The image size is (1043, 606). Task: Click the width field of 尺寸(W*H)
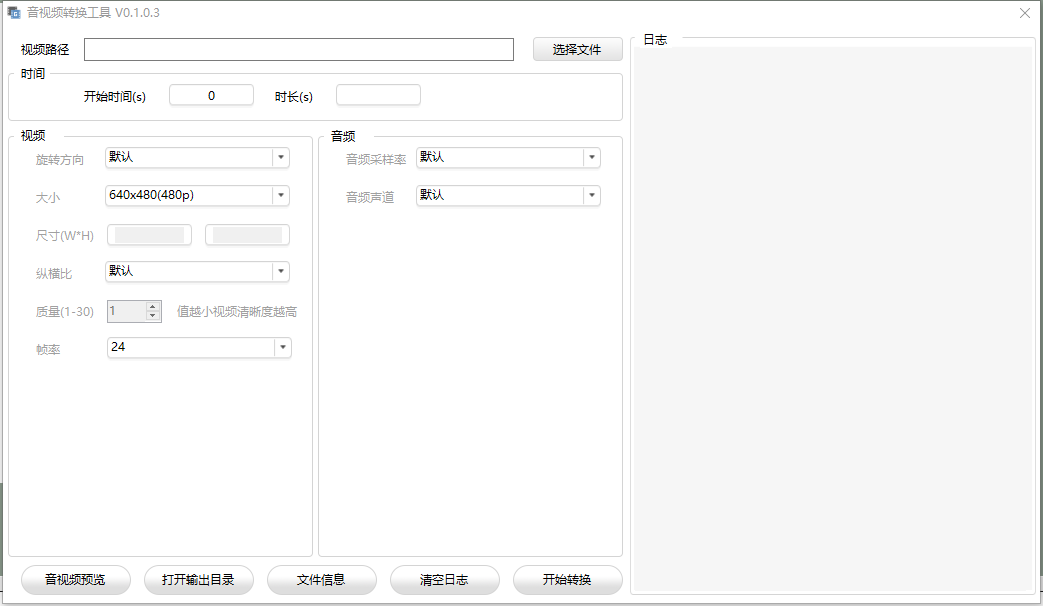click(x=150, y=235)
